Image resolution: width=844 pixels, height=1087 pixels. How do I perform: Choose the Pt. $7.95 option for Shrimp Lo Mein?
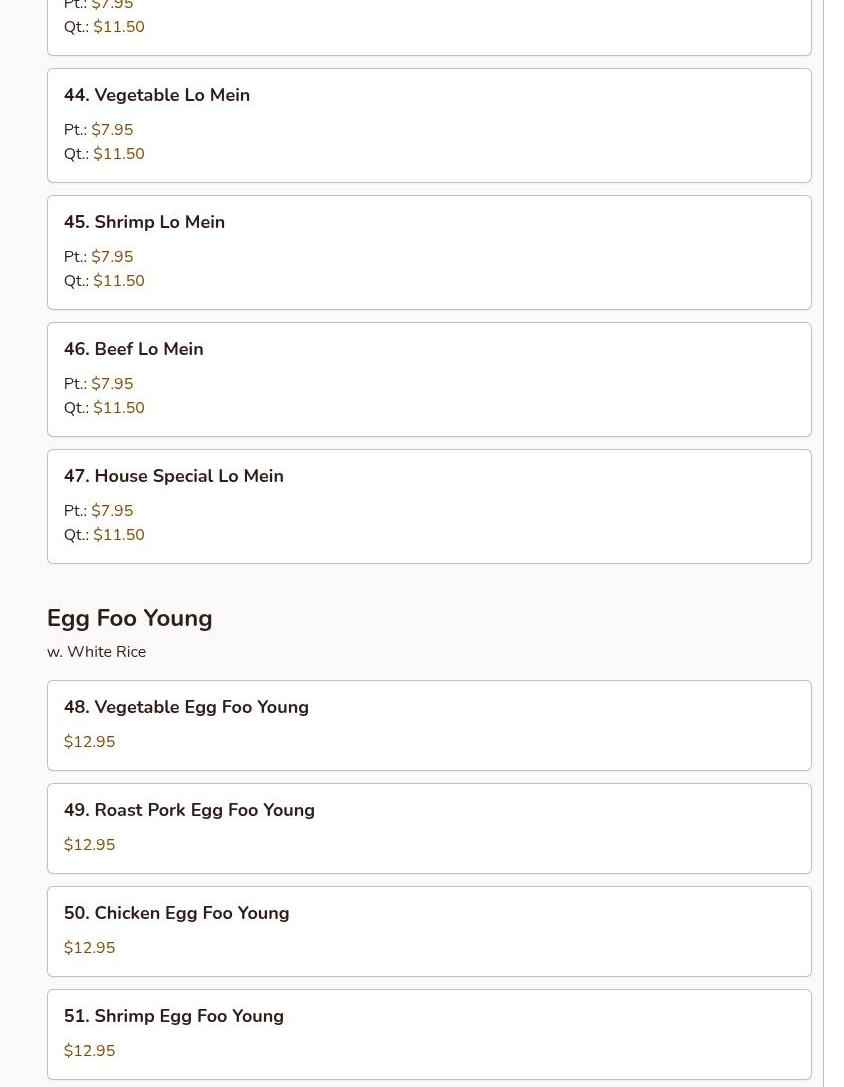[111, 257]
